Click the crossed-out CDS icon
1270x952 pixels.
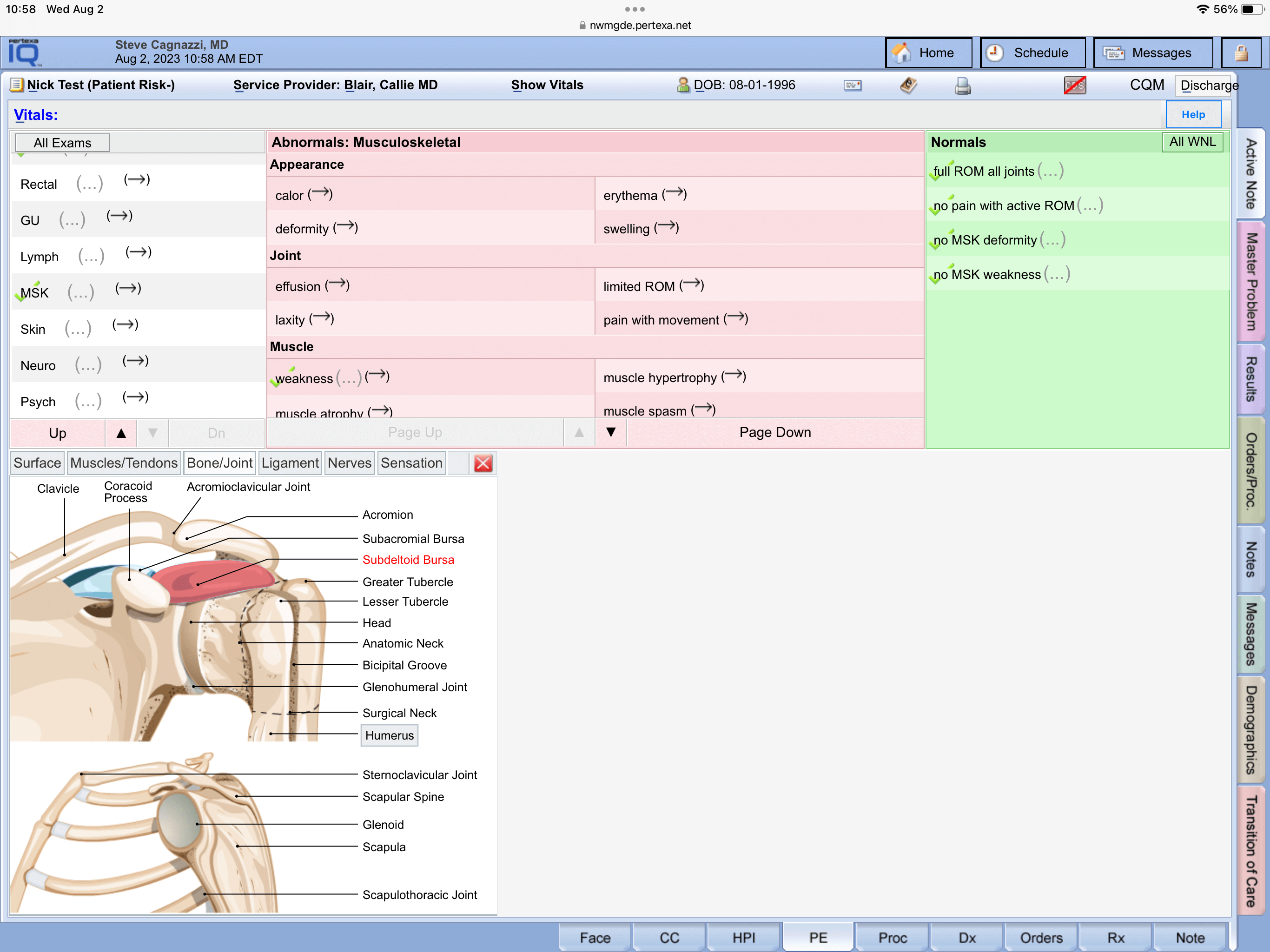[x=1074, y=86]
